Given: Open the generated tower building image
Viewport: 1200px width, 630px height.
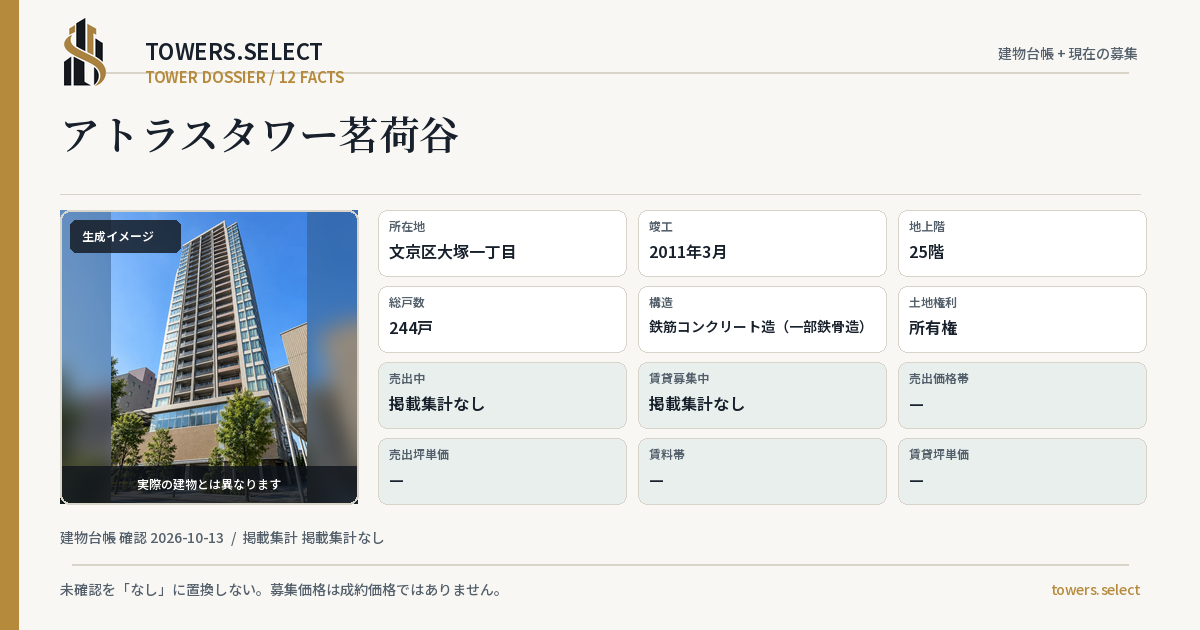Looking at the screenshot, I should (209, 357).
